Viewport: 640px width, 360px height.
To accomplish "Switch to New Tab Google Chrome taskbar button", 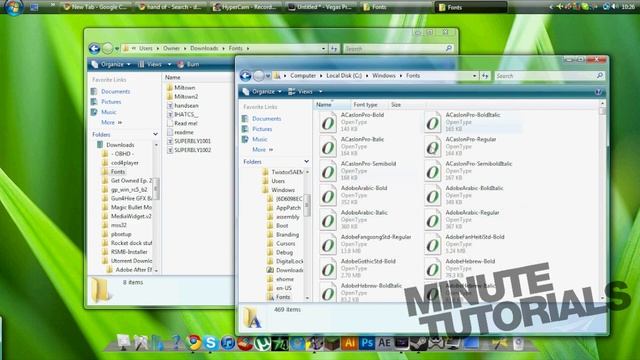I will 96,7.
